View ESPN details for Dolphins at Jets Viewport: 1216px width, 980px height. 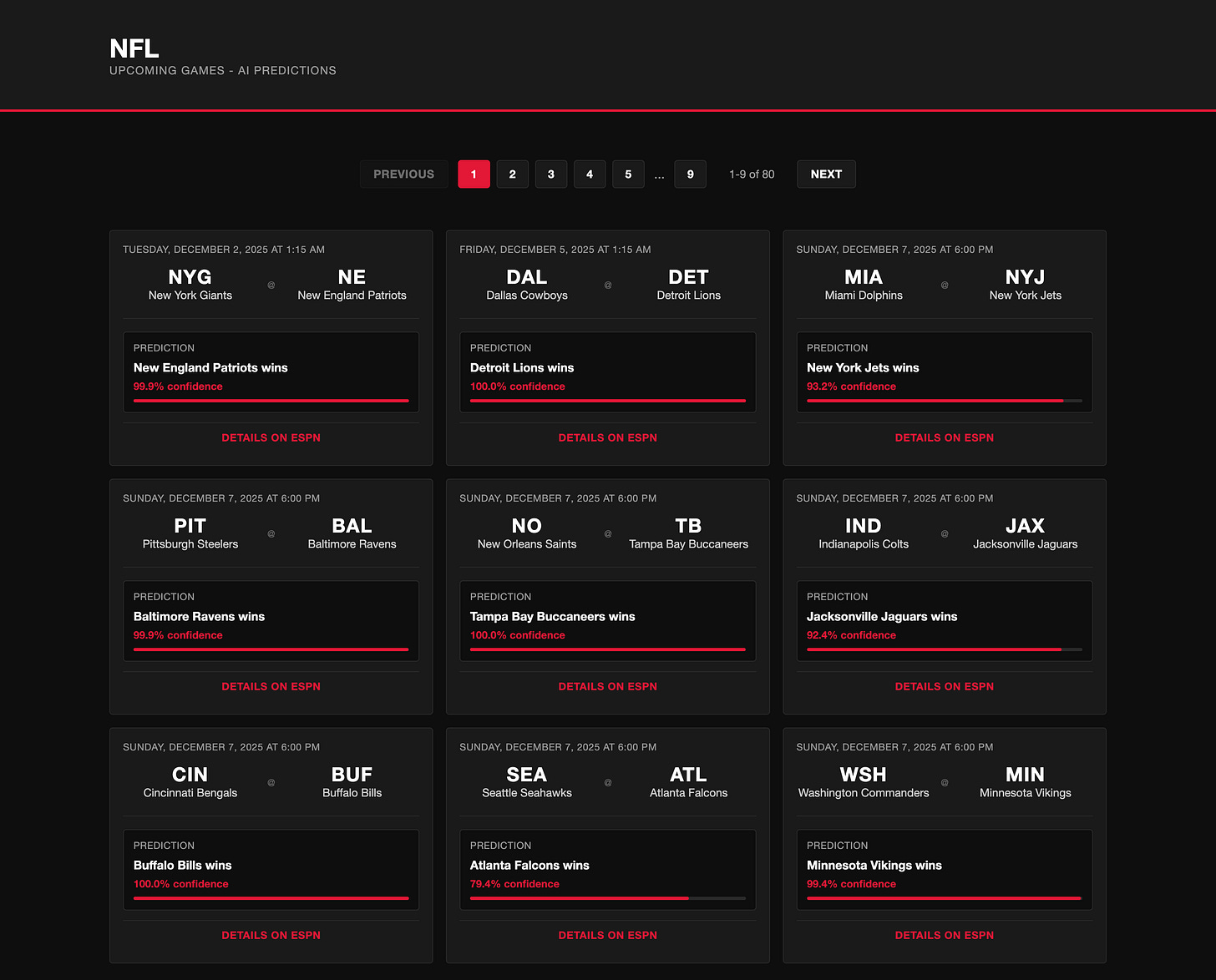(x=944, y=437)
